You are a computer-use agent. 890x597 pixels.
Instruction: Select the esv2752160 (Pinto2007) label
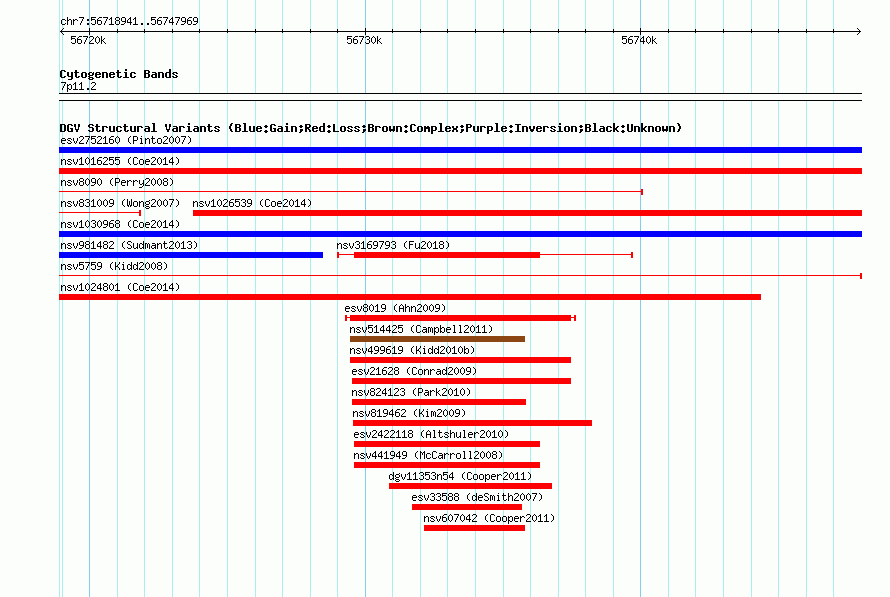click(x=126, y=140)
